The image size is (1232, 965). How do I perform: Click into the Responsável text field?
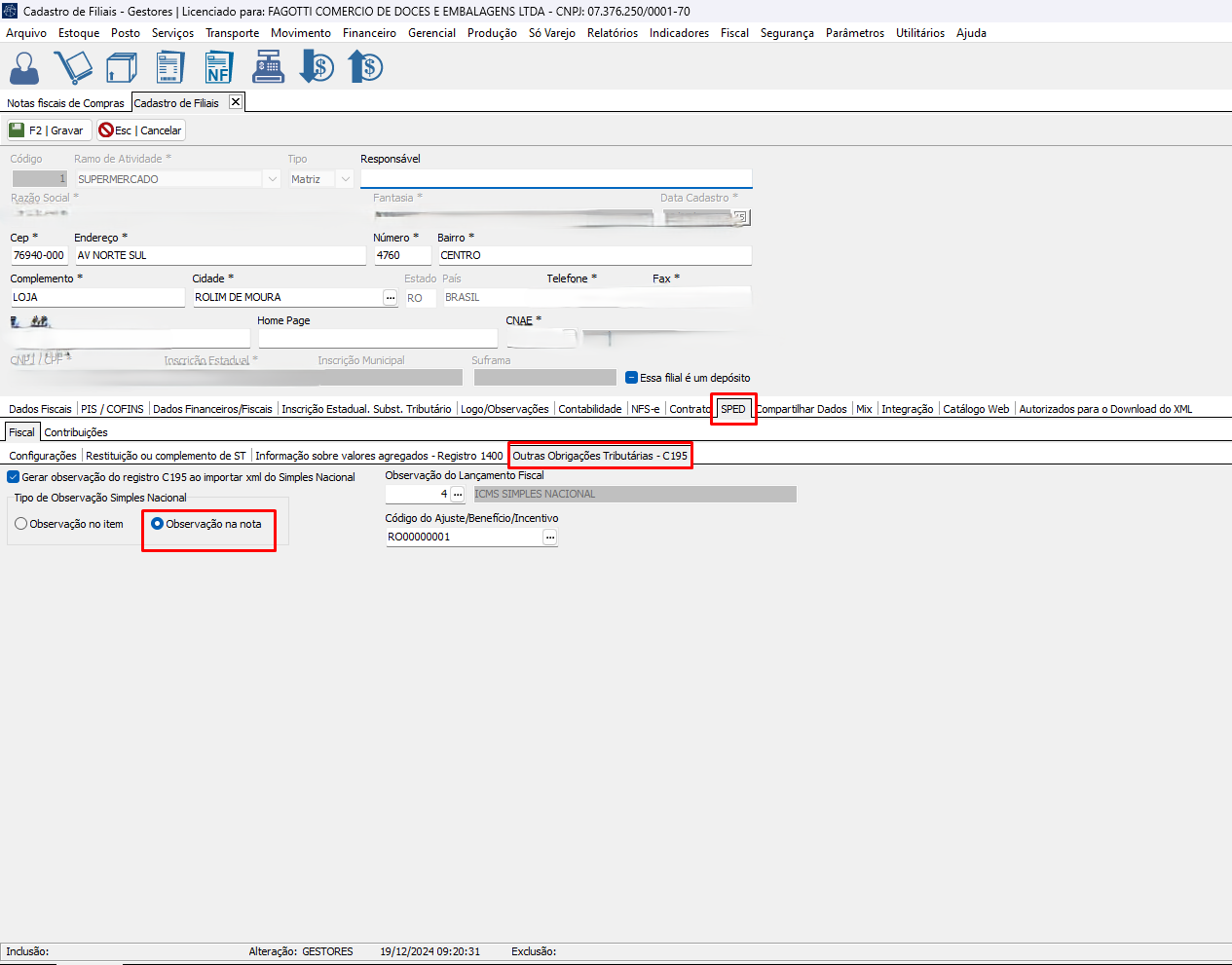555,178
